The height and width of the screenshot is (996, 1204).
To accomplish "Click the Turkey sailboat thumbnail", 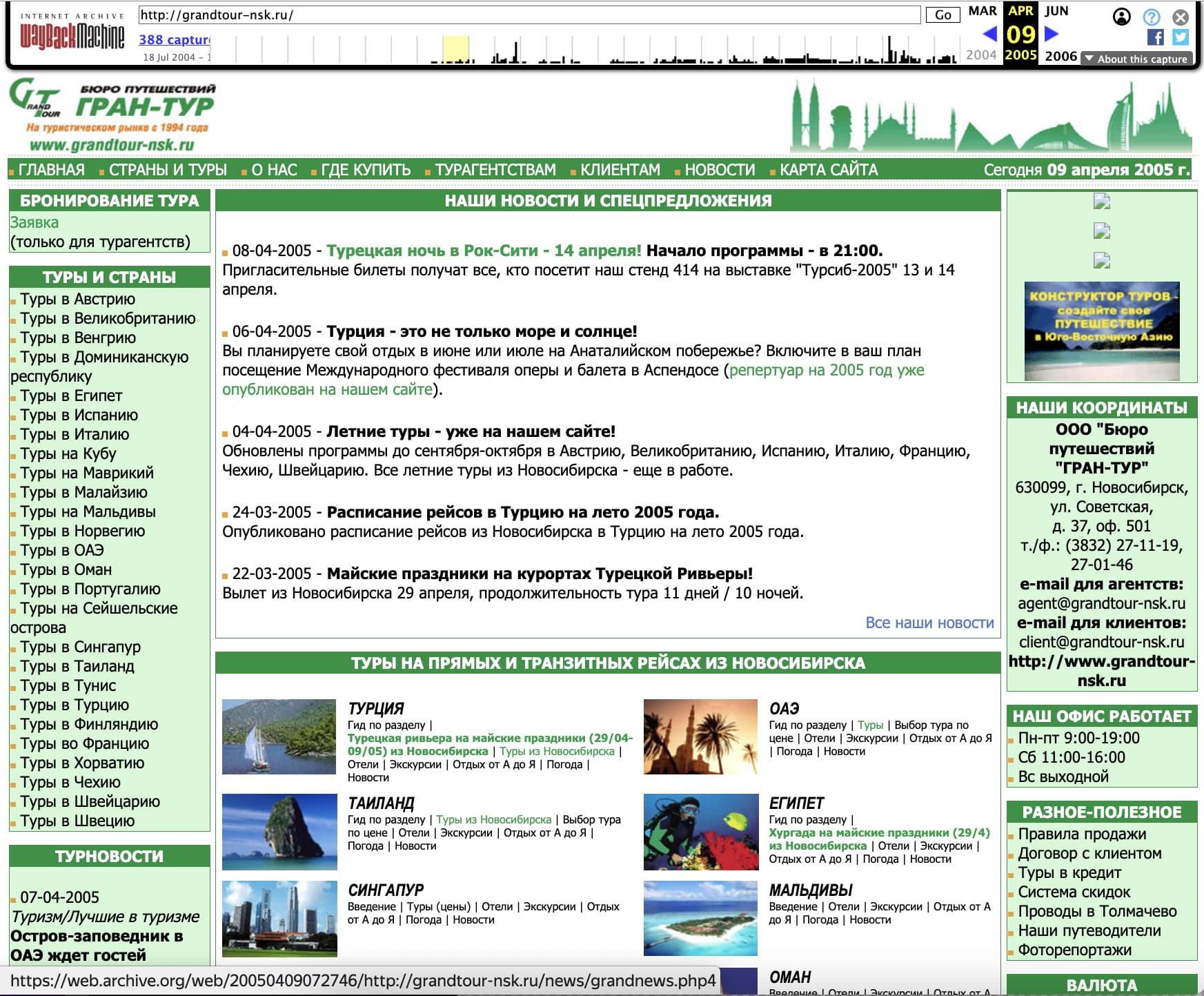I will 279,736.
